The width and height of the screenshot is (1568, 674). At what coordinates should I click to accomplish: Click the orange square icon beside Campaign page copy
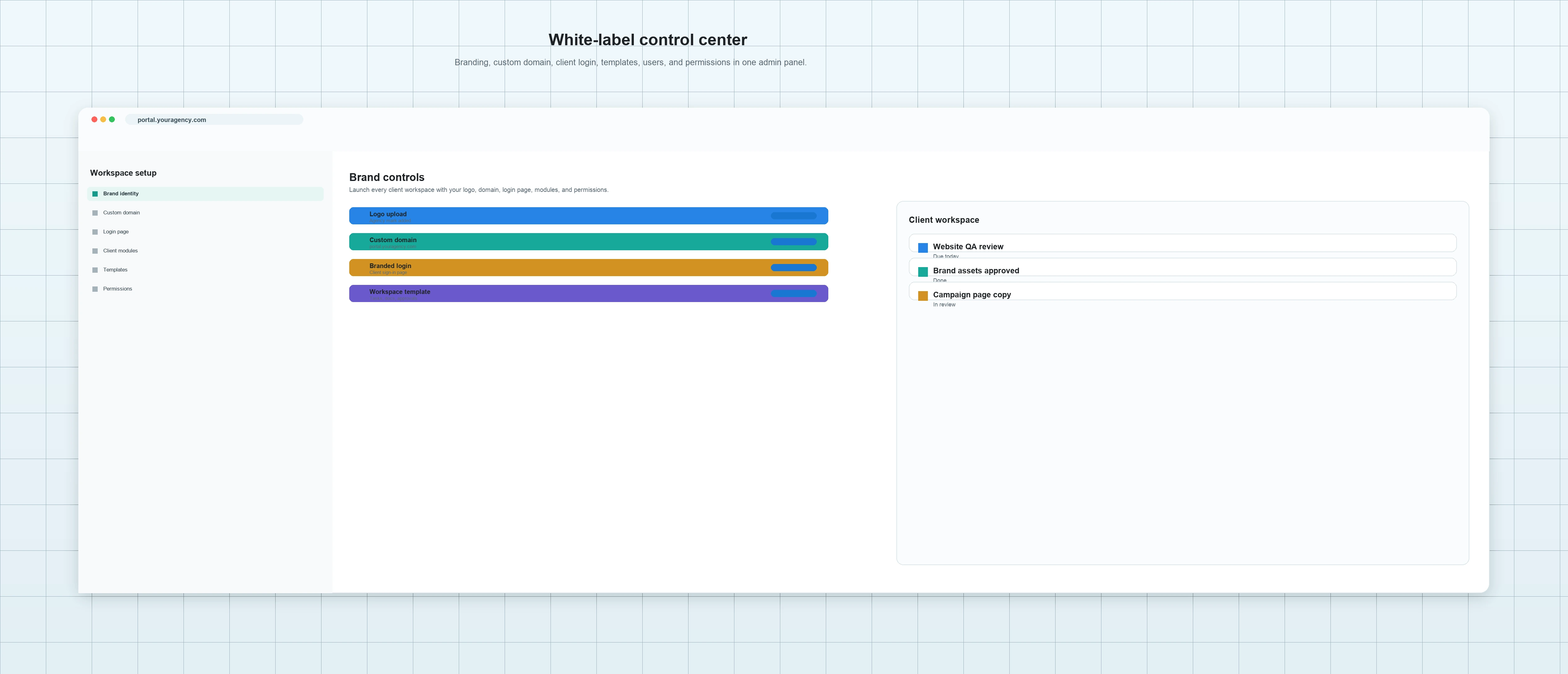click(923, 295)
